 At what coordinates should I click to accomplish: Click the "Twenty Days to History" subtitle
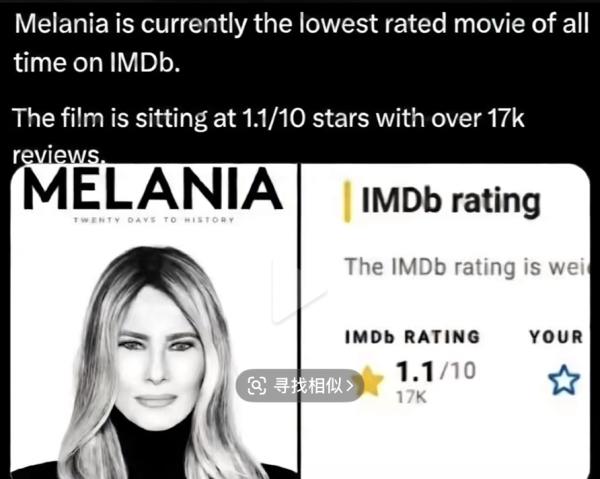click(x=154, y=220)
